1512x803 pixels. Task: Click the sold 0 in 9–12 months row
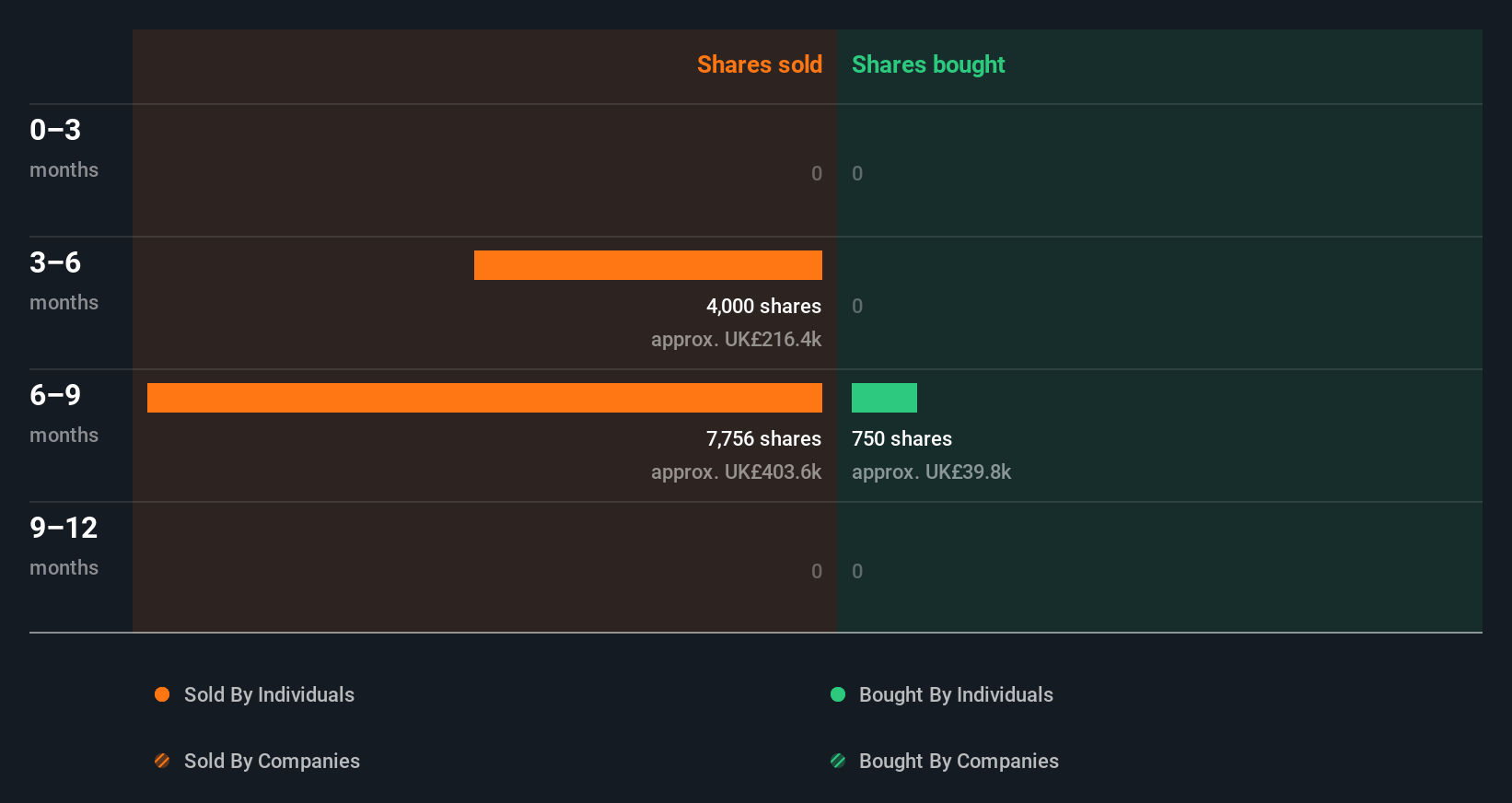click(x=817, y=571)
